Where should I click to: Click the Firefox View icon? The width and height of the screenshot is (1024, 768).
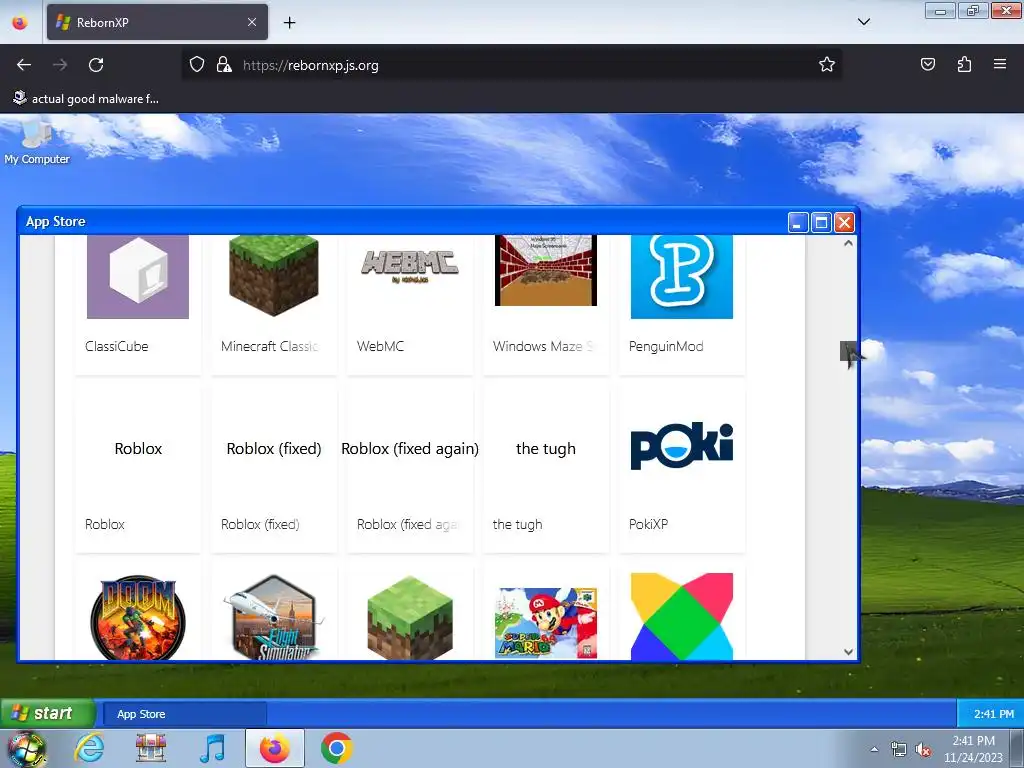[x=20, y=22]
